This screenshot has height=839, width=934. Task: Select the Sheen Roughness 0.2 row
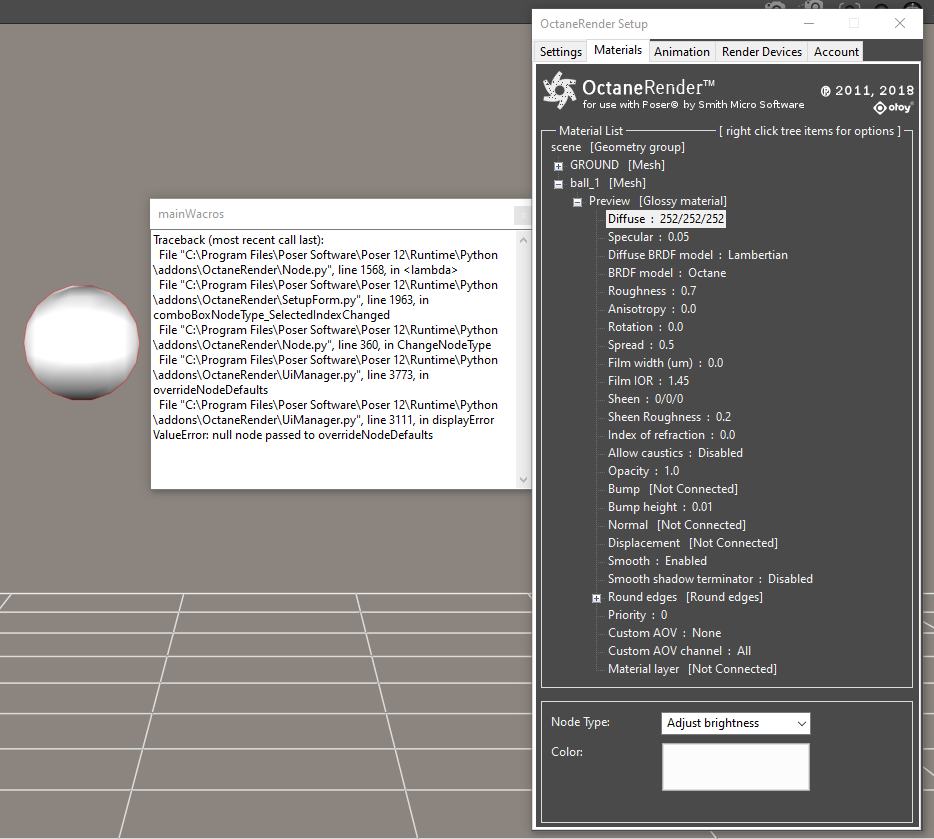[669, 417]
